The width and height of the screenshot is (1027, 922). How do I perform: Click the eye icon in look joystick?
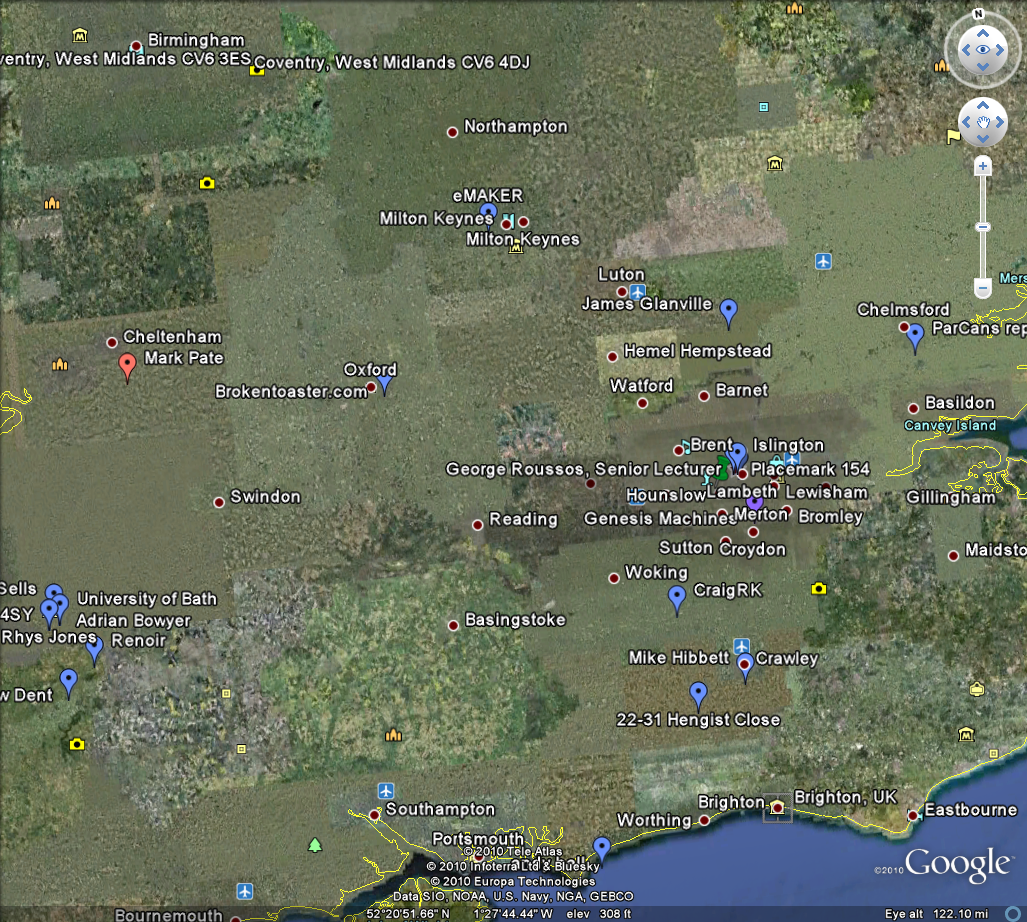click(982, 50)
